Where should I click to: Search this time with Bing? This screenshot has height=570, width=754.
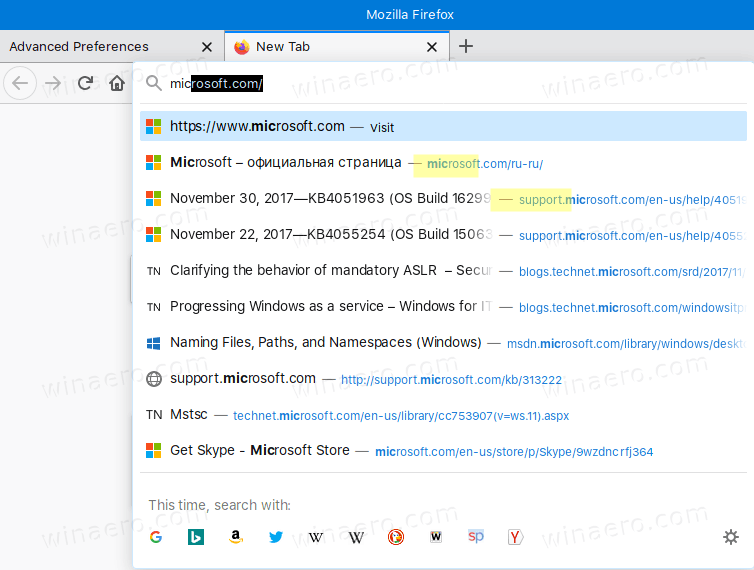[x=196, y=537]
